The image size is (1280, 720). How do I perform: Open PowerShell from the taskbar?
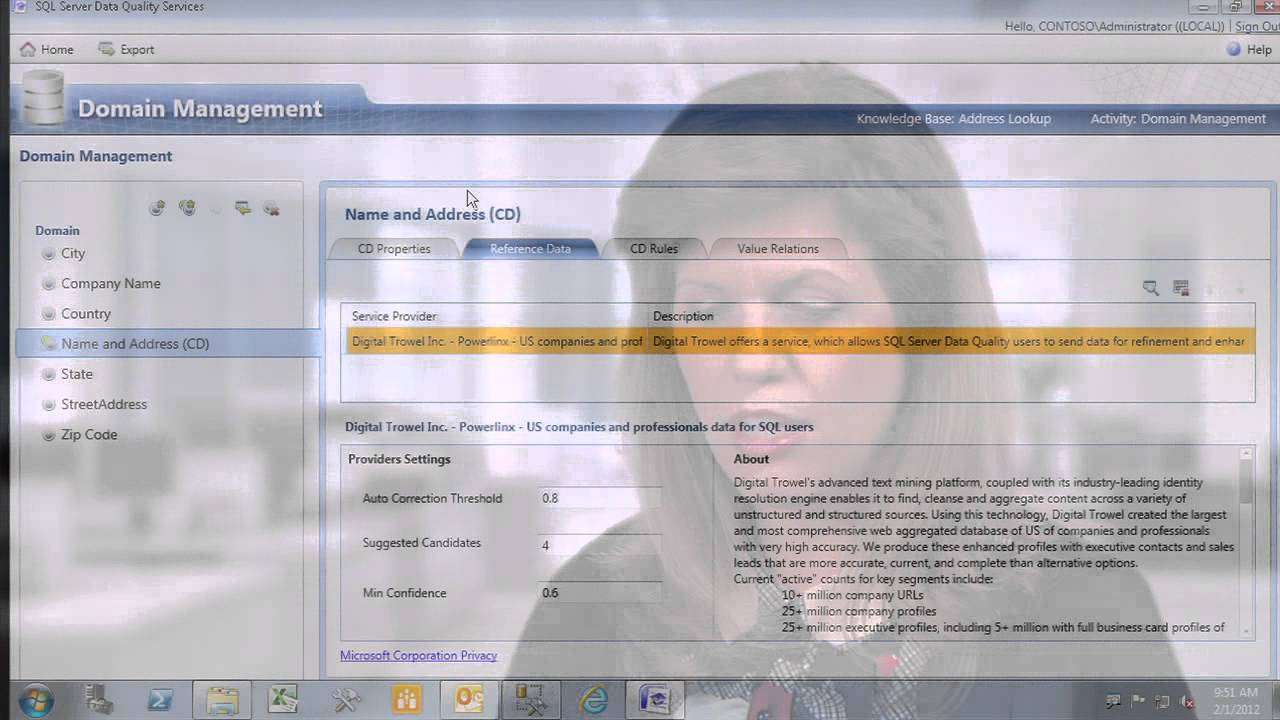pyautogui.click(x=160, y=700)
